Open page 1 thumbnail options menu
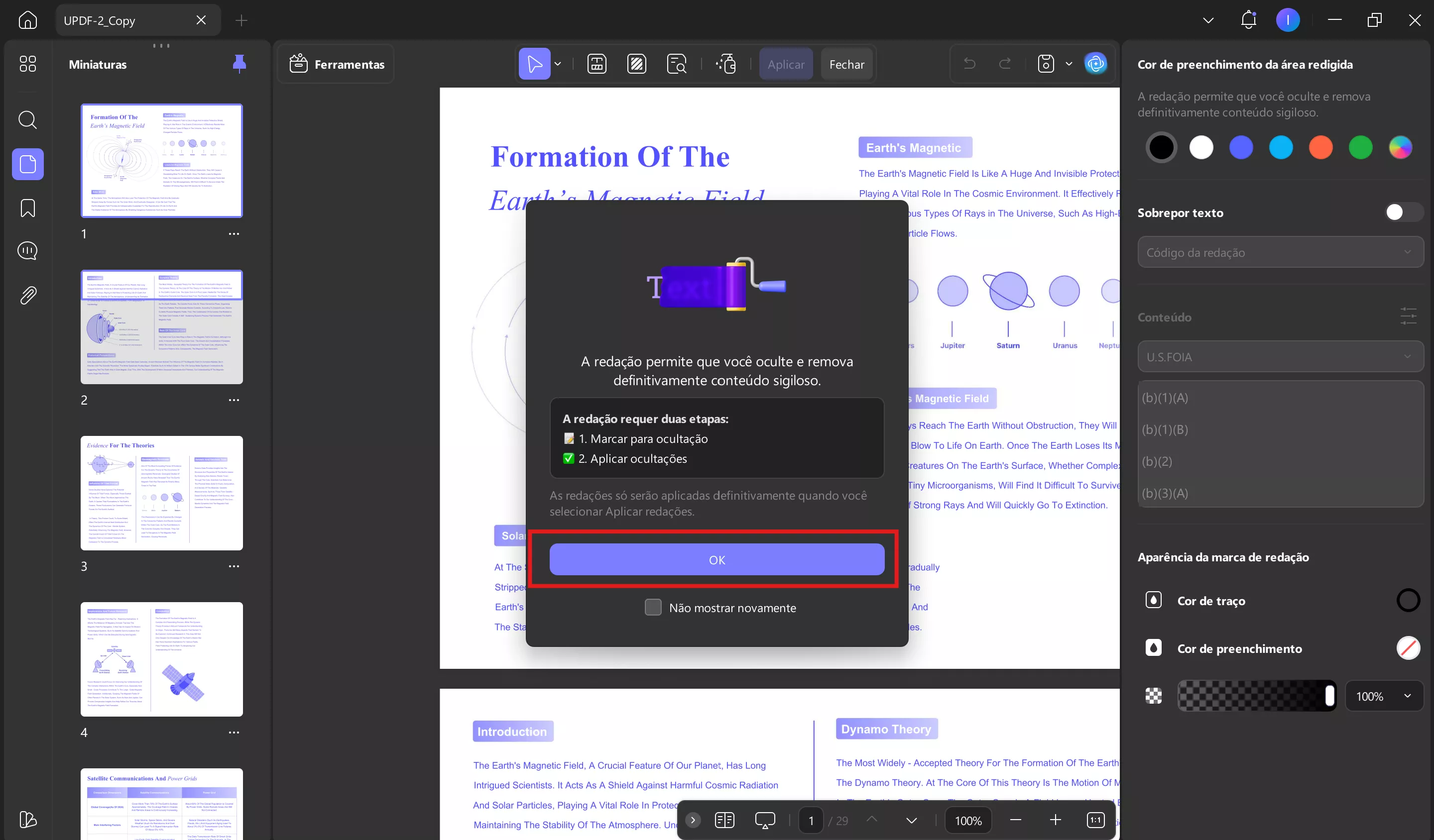The height and width of the screenshot is (840, 1434). (234, 234)
